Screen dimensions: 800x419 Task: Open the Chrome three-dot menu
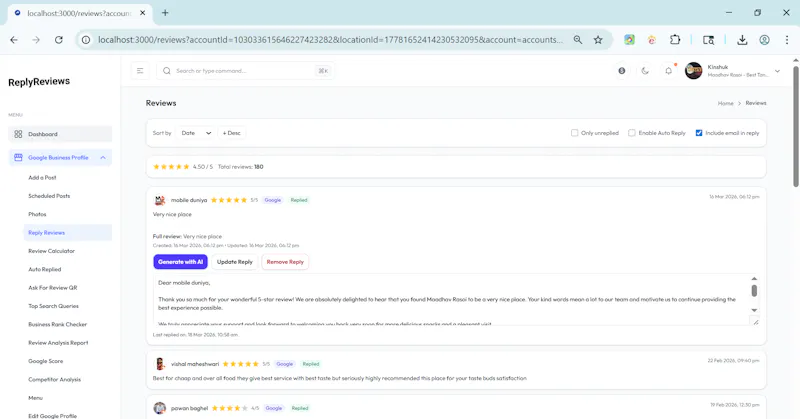[787, 40]
